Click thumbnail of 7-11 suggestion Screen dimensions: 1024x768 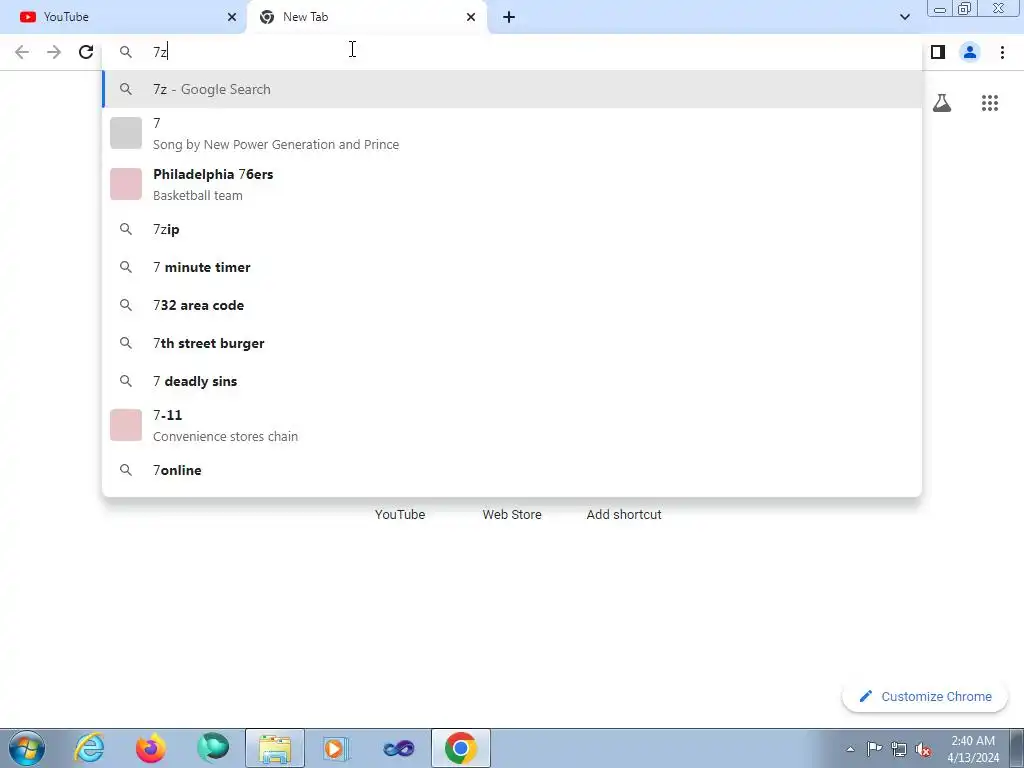click(x=126, y=425)
